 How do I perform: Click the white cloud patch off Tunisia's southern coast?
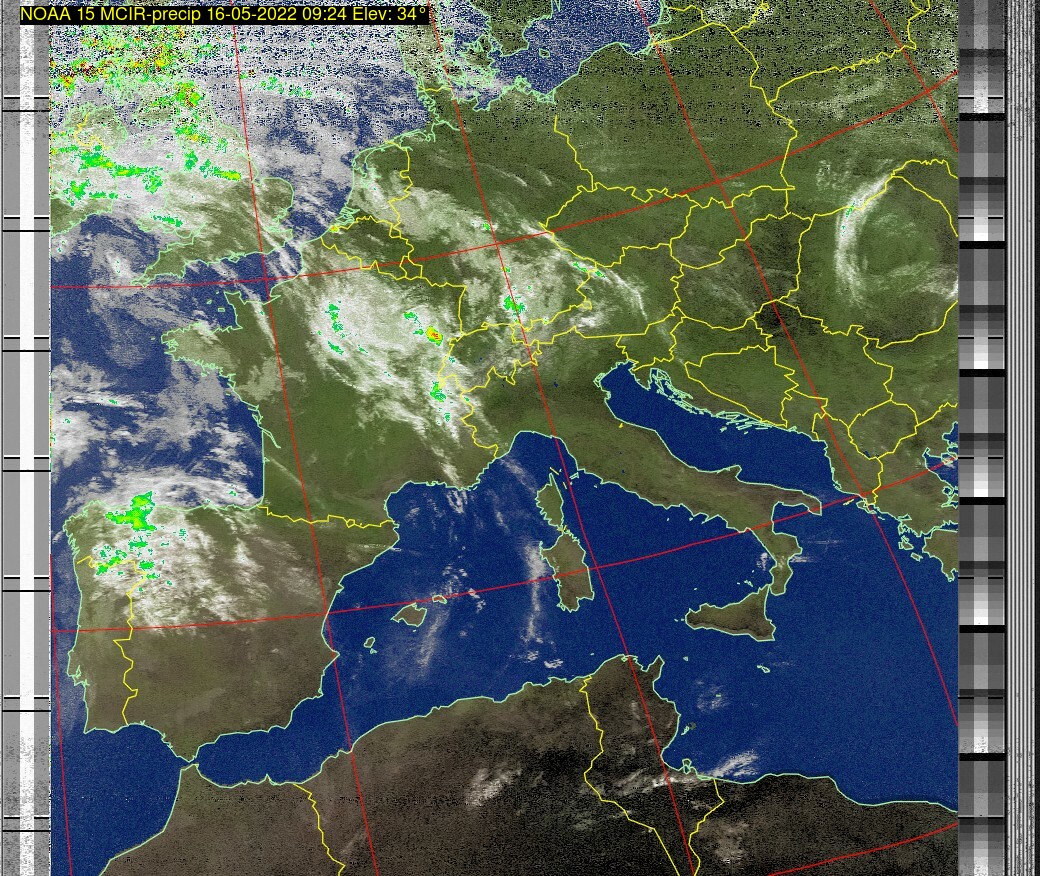coord(735,765)
